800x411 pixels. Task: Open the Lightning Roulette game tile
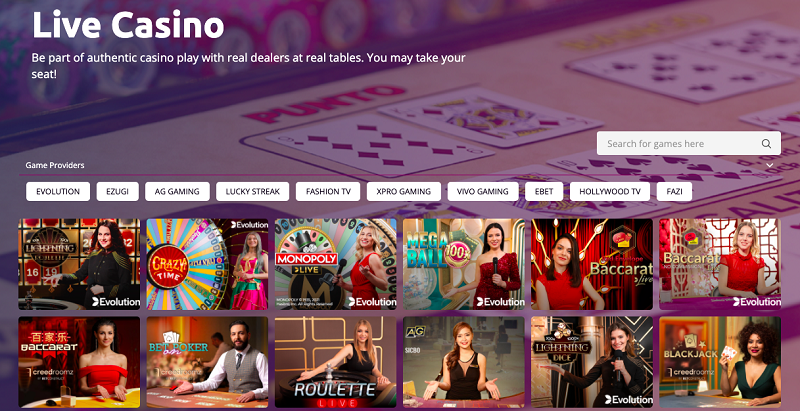pos(79,264)
